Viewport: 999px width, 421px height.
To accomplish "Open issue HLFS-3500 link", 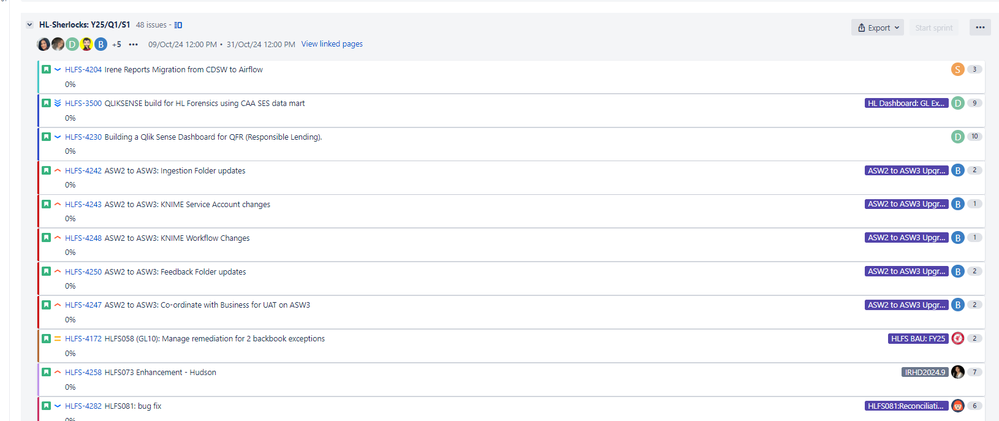I will (x=83, y=103).
